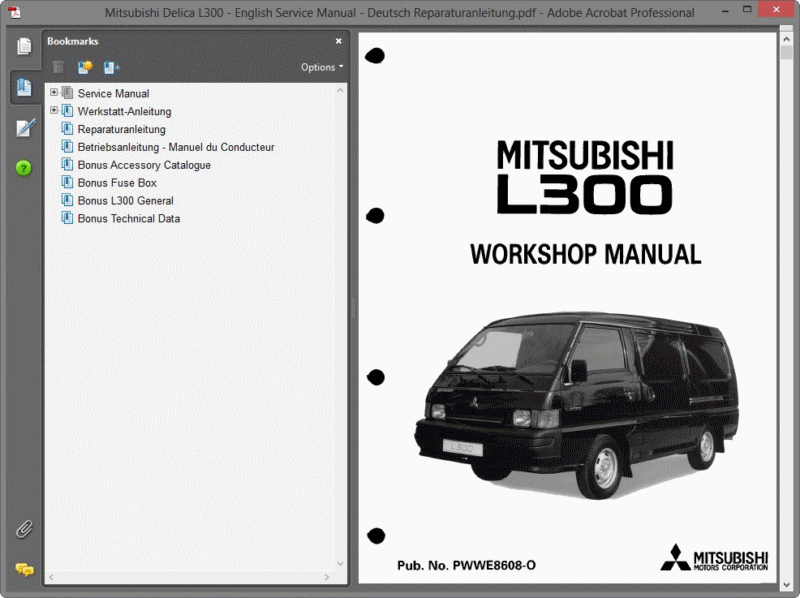This screenshot has width=800, height=598.
Task: Expand the Werkstatt-Anleitung bookmark
Action: [54, 110]
